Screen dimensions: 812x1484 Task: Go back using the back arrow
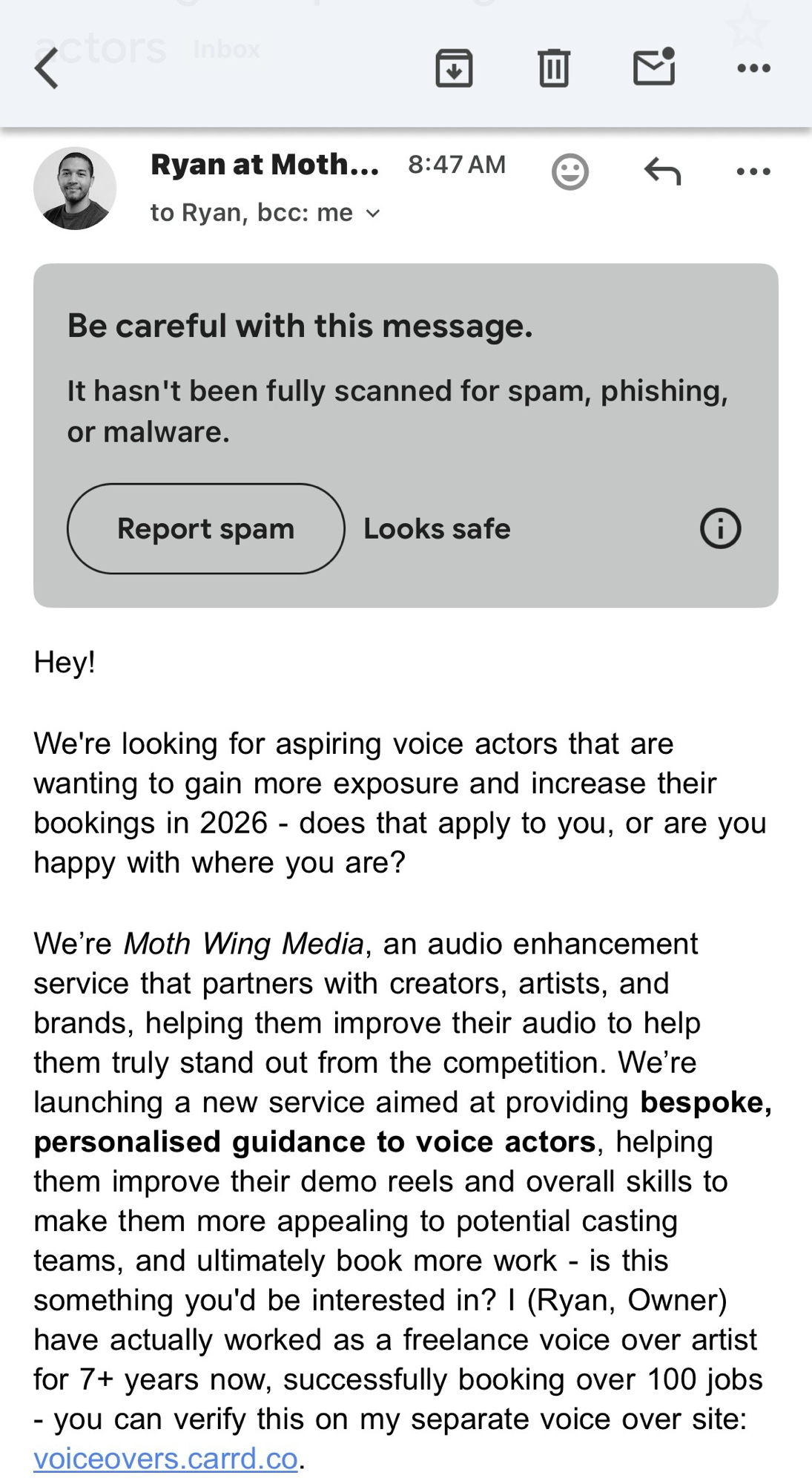(x=47, y=69)
